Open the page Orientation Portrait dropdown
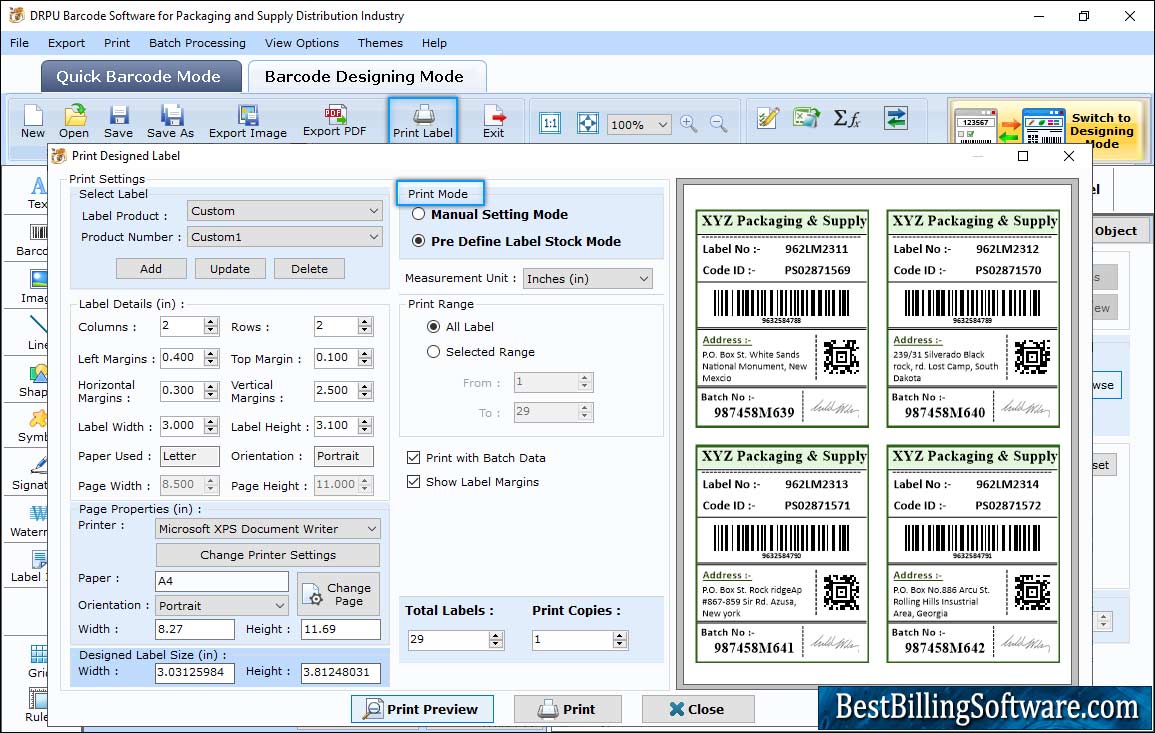 pos(222,606)
